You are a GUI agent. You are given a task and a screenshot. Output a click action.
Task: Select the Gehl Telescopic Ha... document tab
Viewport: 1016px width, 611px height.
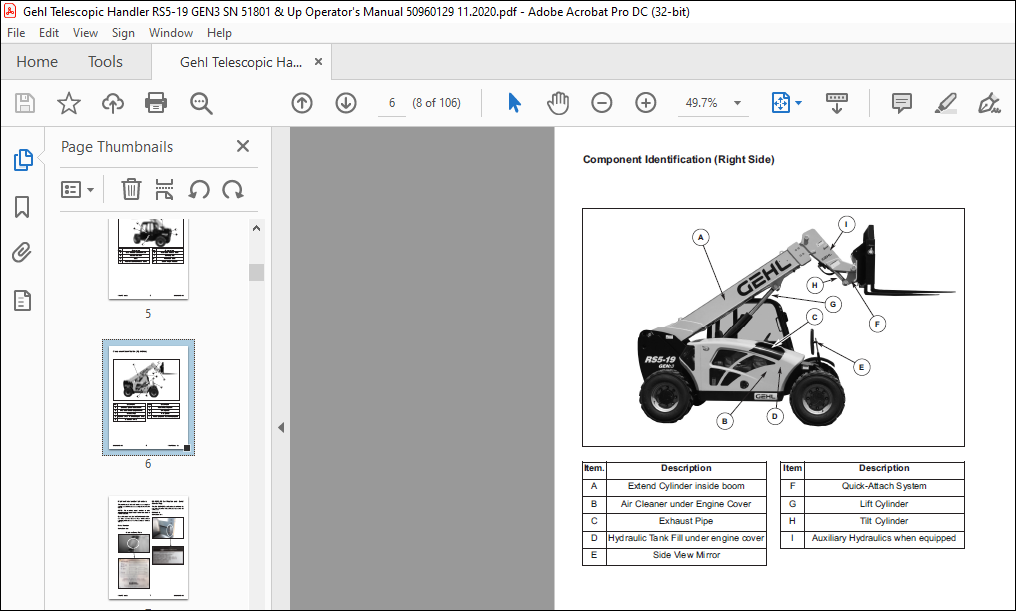point(241,62)
